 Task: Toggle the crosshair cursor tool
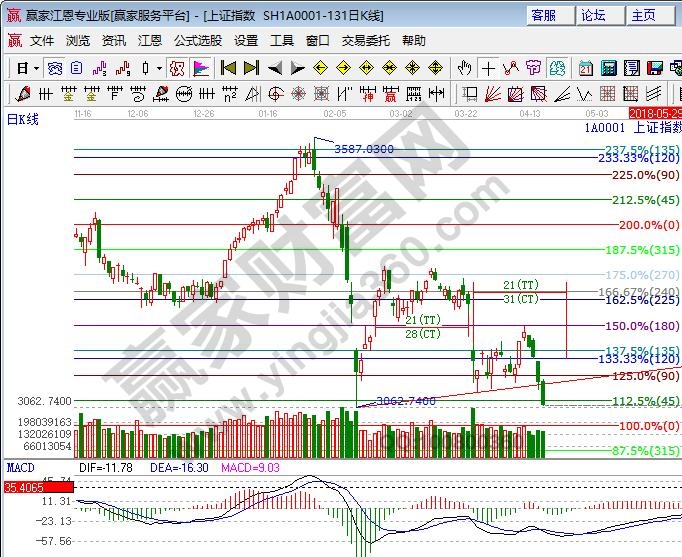[488, 68]
